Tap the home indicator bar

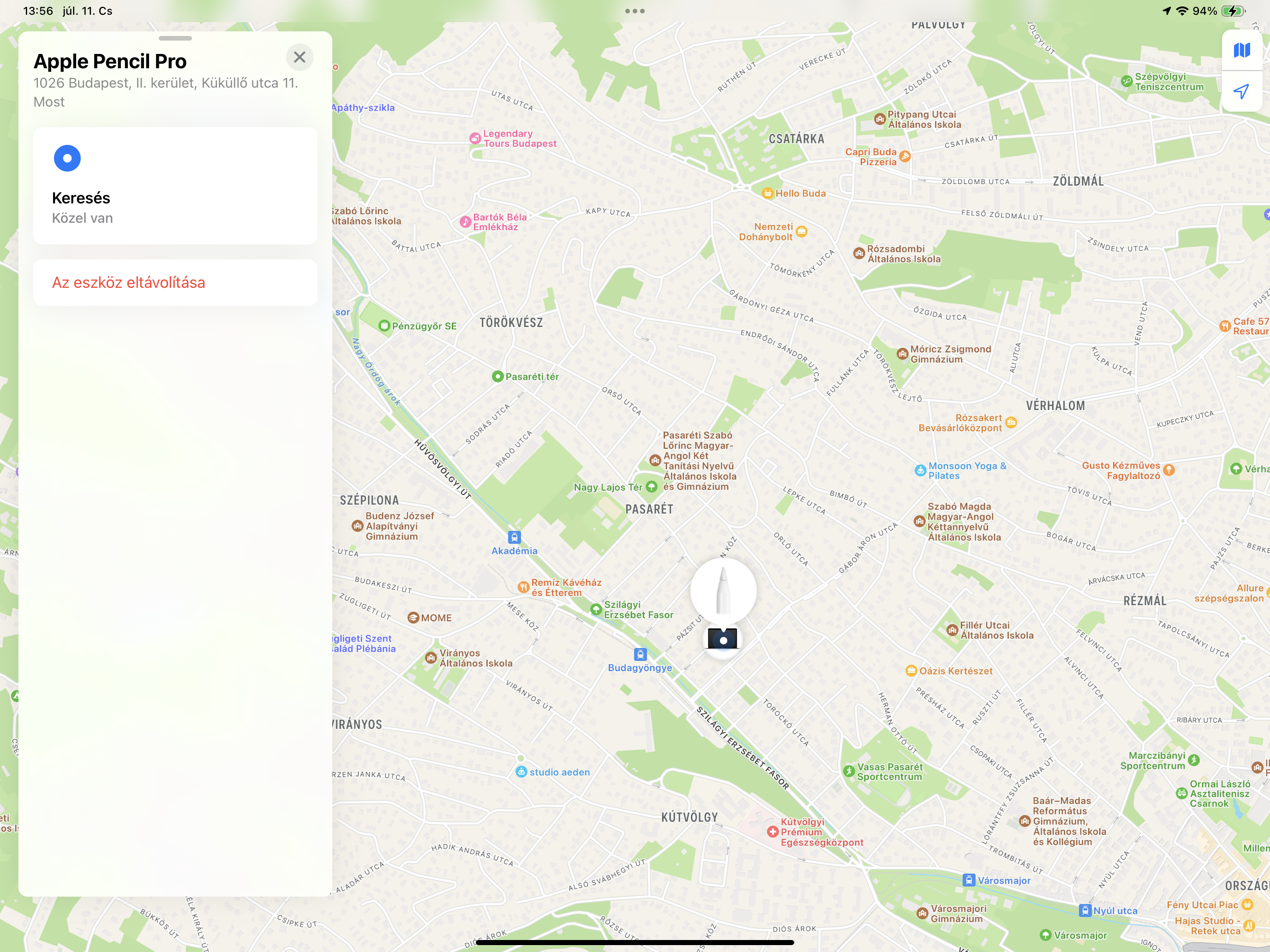pos(635,942)
